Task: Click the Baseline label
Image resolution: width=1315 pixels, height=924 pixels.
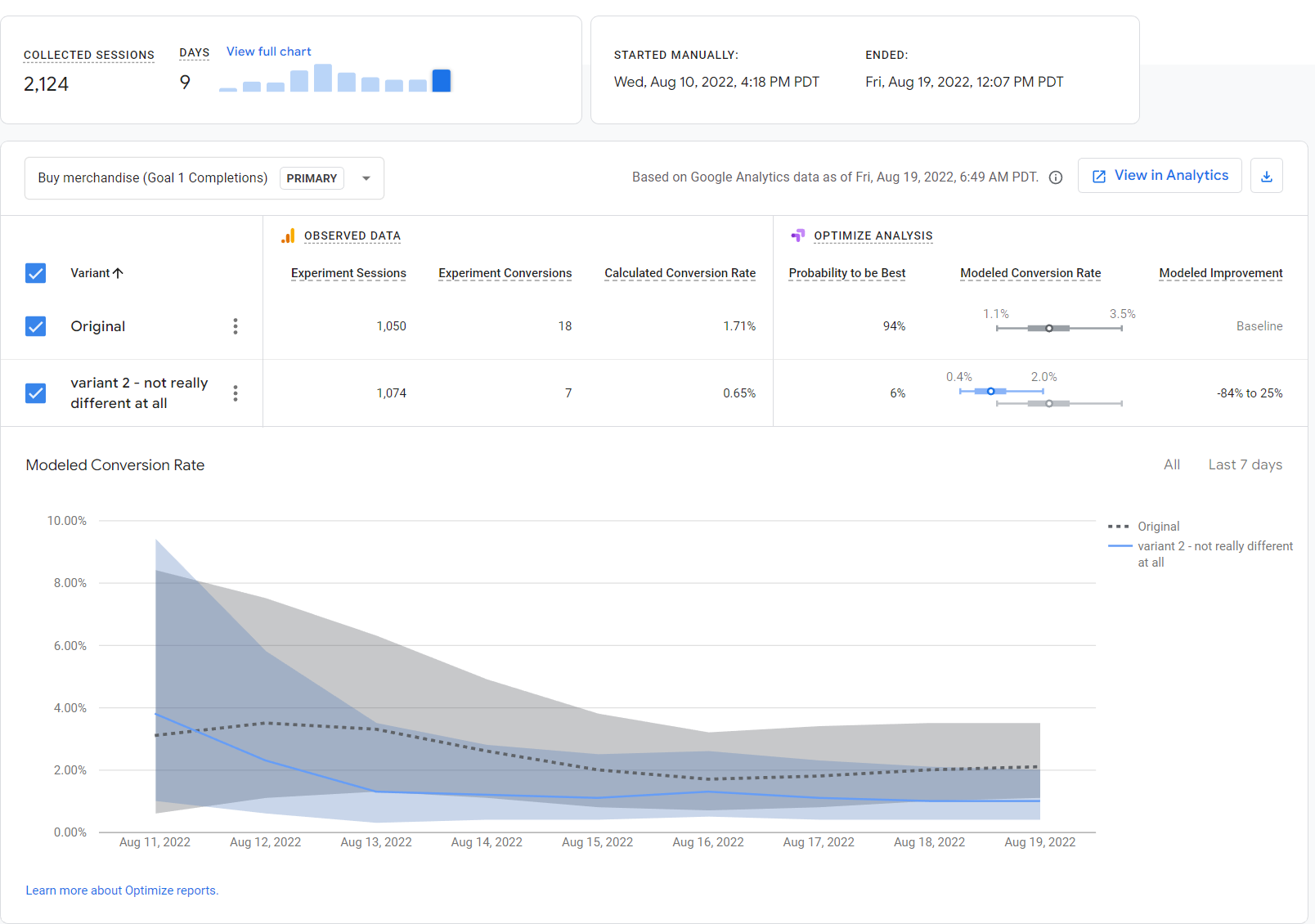Action: pos(1259,326)
